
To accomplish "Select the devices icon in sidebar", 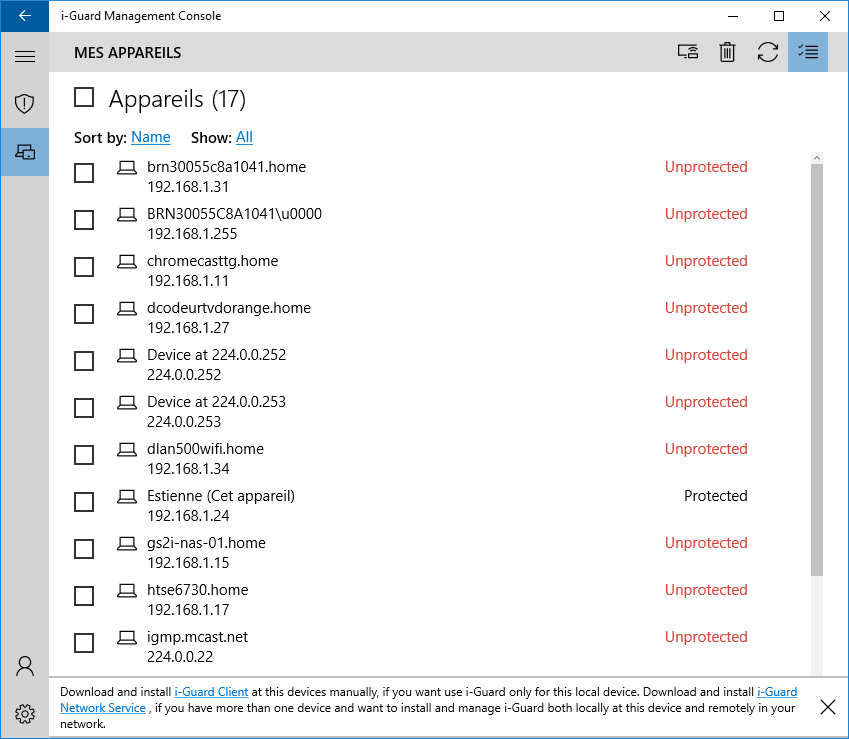I will tap(25, 152).
